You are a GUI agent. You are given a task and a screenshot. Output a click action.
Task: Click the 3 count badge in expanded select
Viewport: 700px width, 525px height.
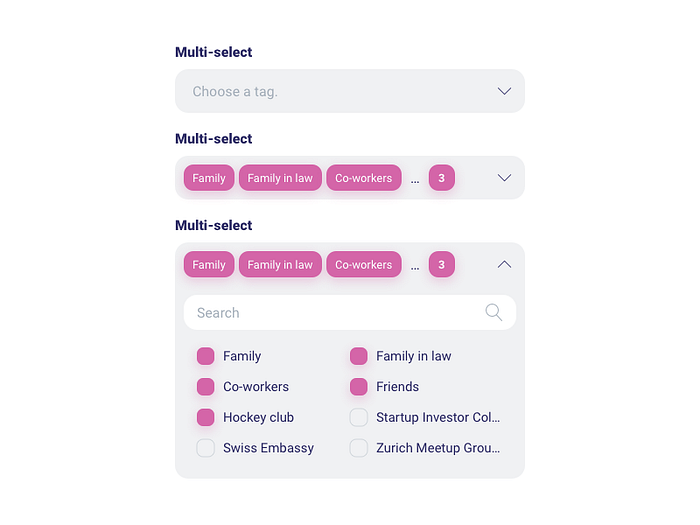[442, 264]
